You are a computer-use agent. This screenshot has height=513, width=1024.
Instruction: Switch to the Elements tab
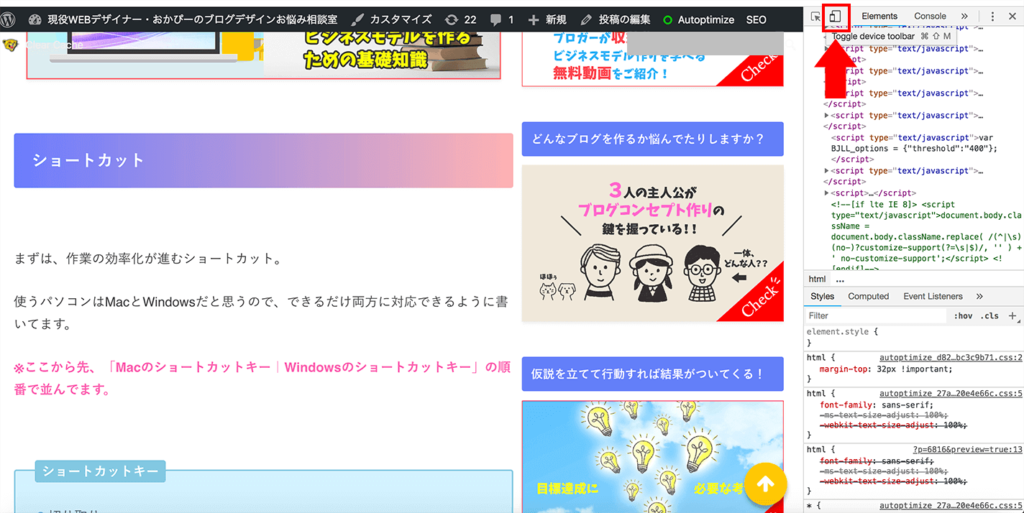879,16
